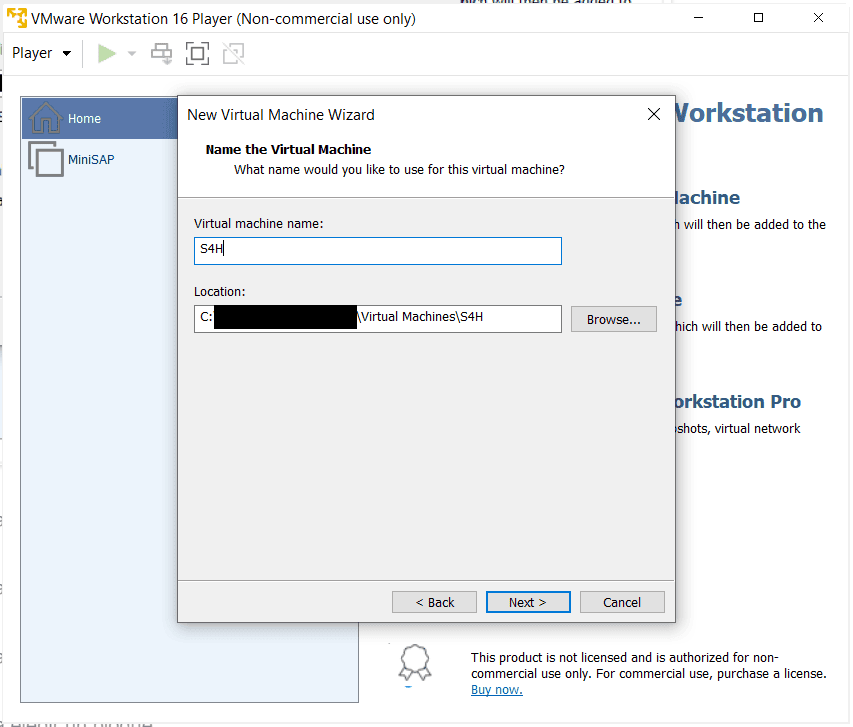Select the MiniSAP virtual machine entry

pyautogui.click(x=100, y=159)
